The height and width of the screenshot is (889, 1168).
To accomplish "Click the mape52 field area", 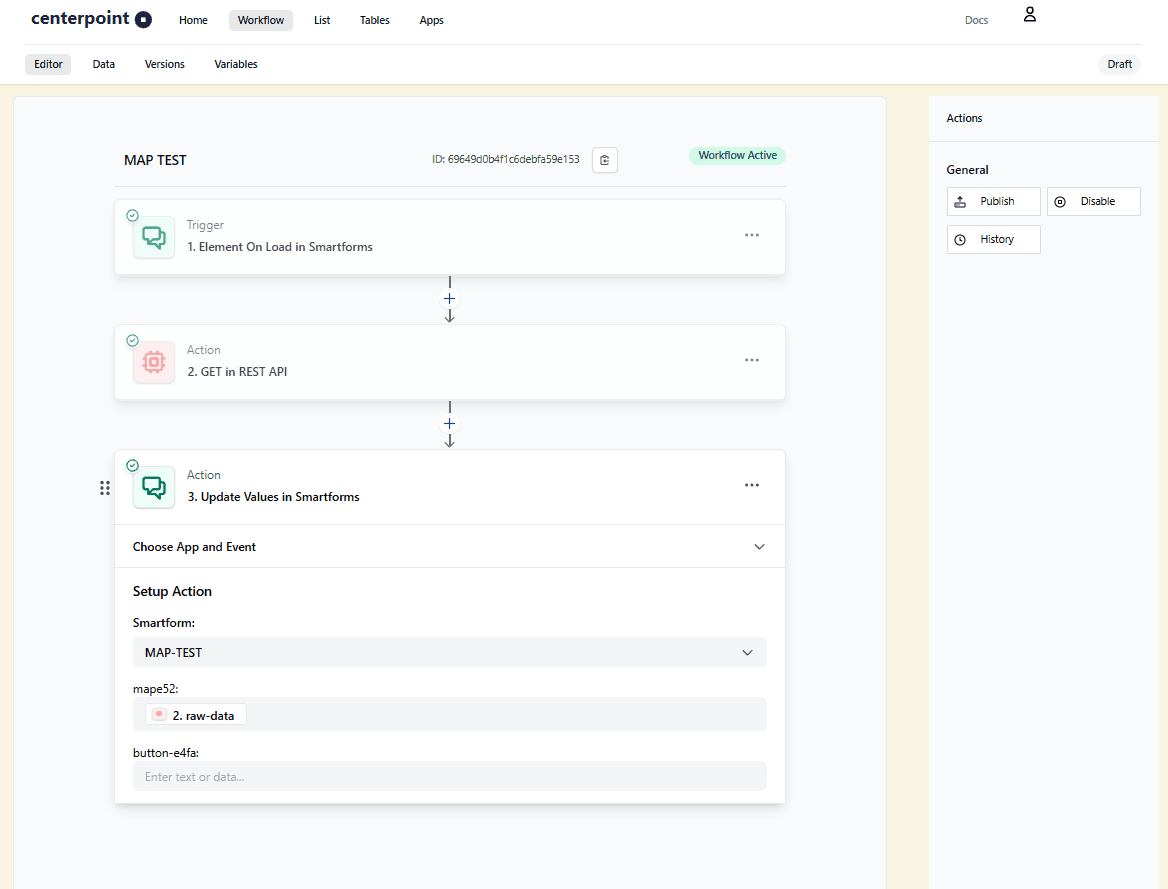I will [449, 714].
